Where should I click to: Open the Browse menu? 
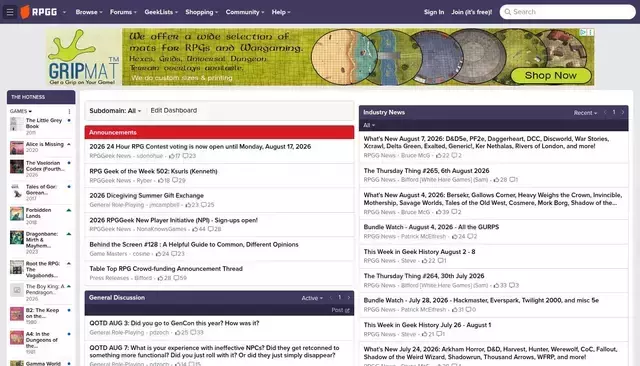(89, 12)
